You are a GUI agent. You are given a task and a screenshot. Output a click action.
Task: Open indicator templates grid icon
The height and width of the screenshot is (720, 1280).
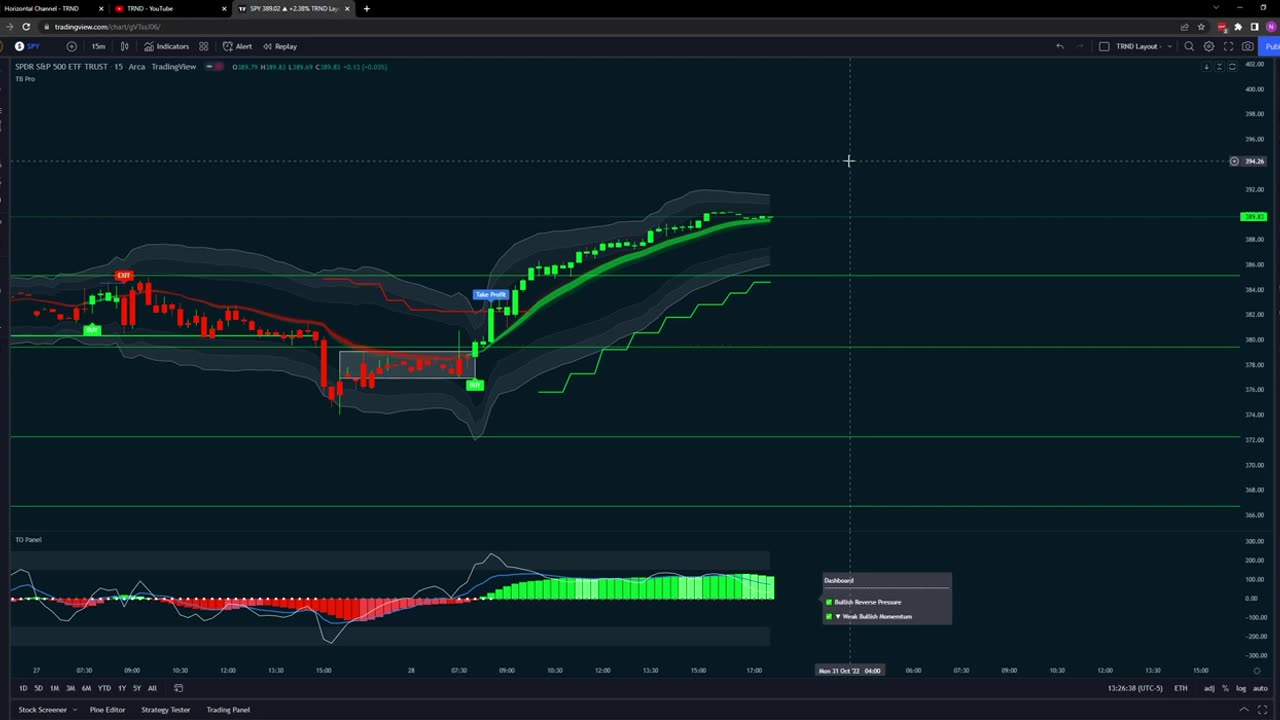point(203,46)
